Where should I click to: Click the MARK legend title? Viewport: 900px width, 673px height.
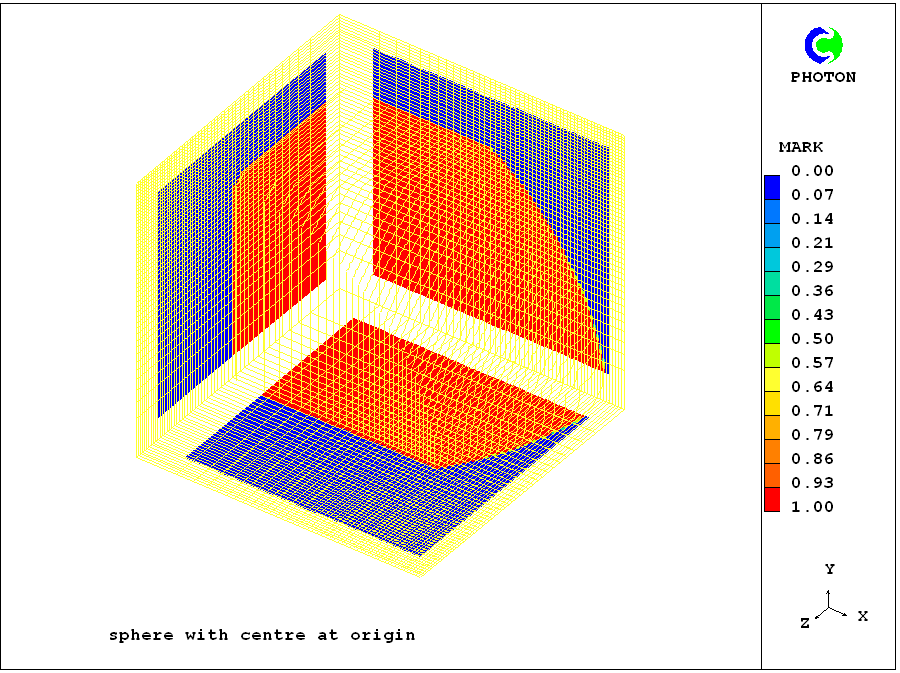[x=800, y=147]
